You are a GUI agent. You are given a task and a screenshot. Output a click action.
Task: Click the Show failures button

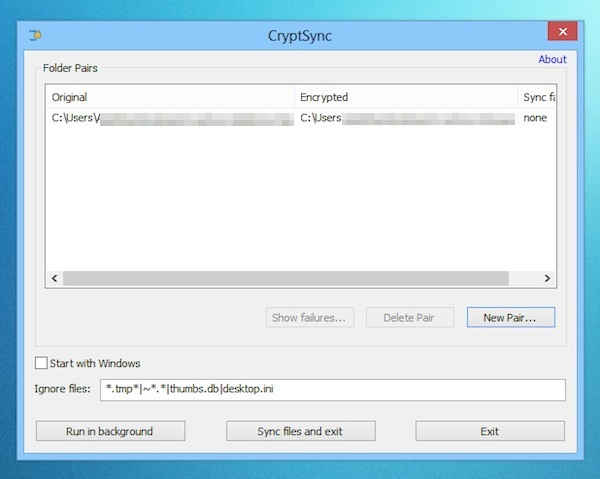pyautogui.click(x=310, y=318)
